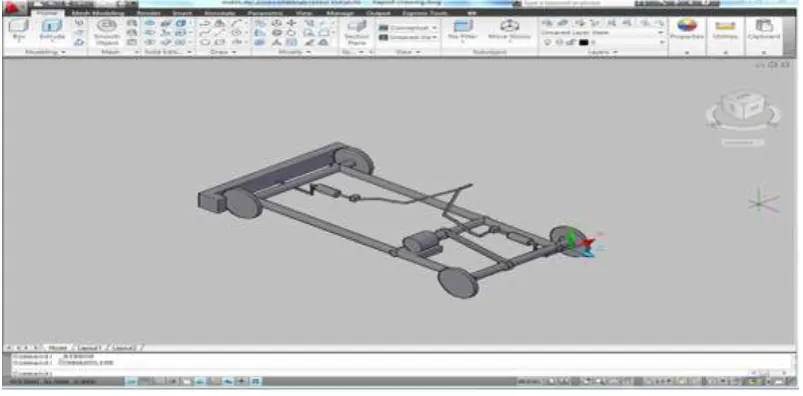Toggle the layer lock icon
803x396 pixels.
(x=571, y=43)
